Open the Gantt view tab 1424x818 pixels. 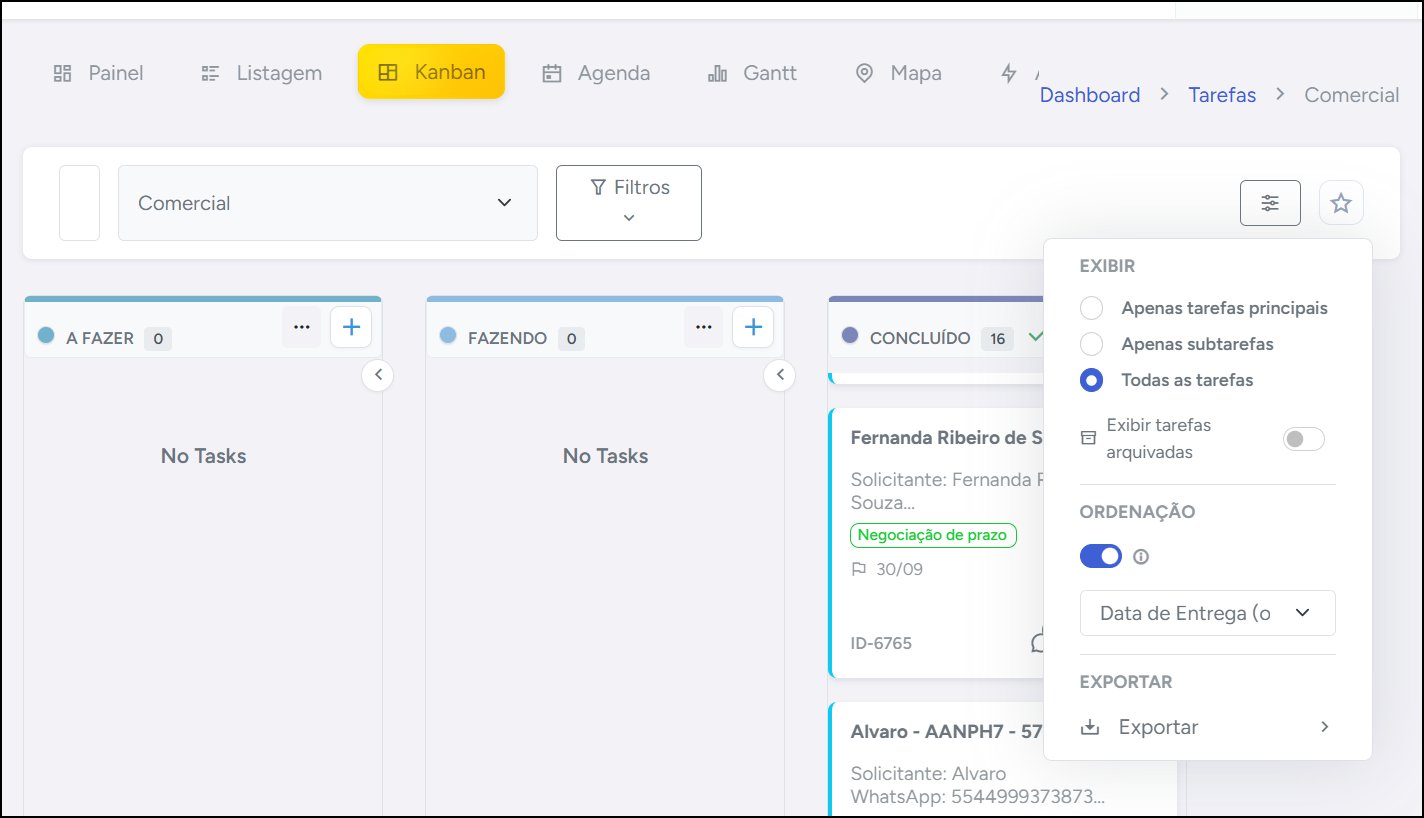[x=752, y=73]
